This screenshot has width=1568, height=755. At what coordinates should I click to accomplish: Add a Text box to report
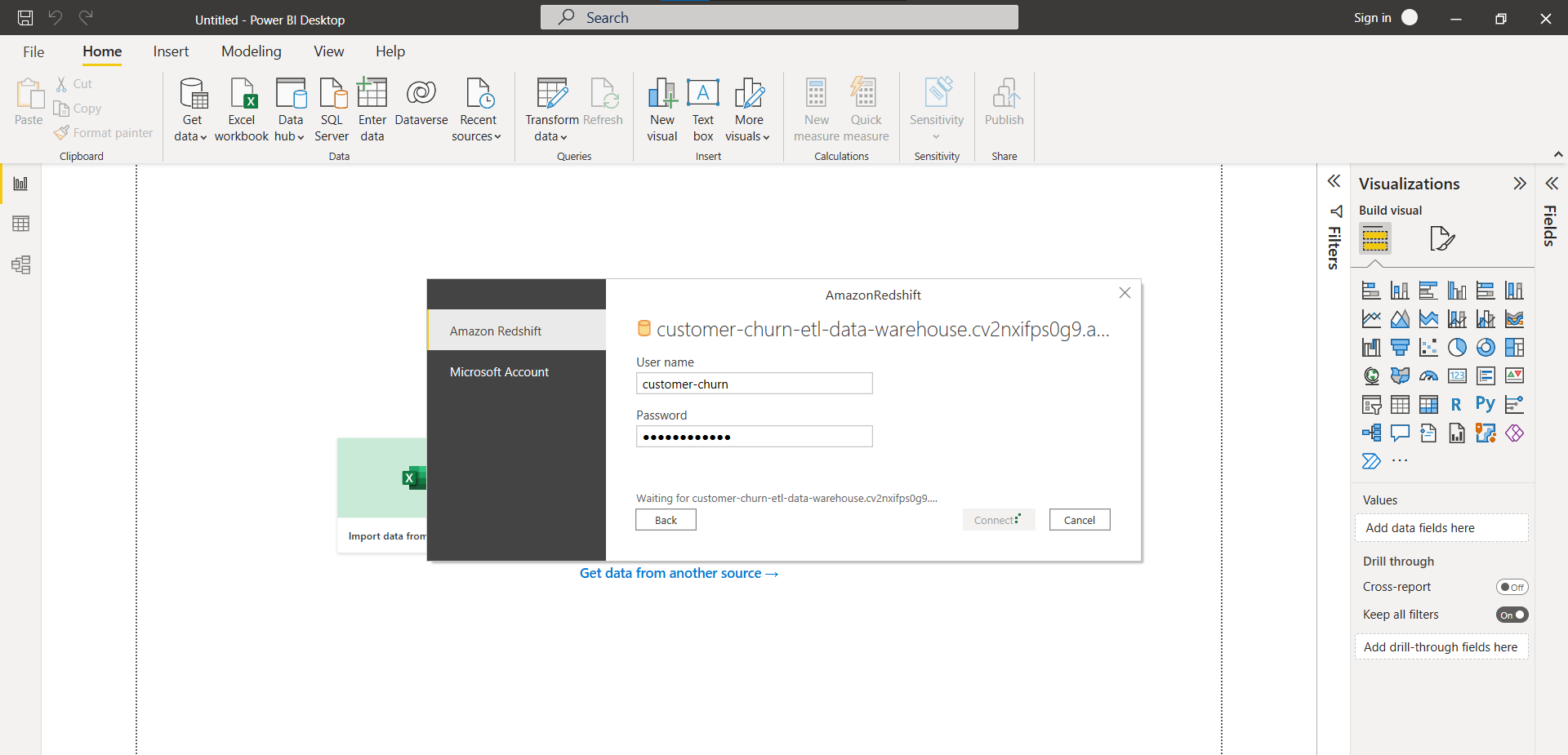(x=703, y=110)
